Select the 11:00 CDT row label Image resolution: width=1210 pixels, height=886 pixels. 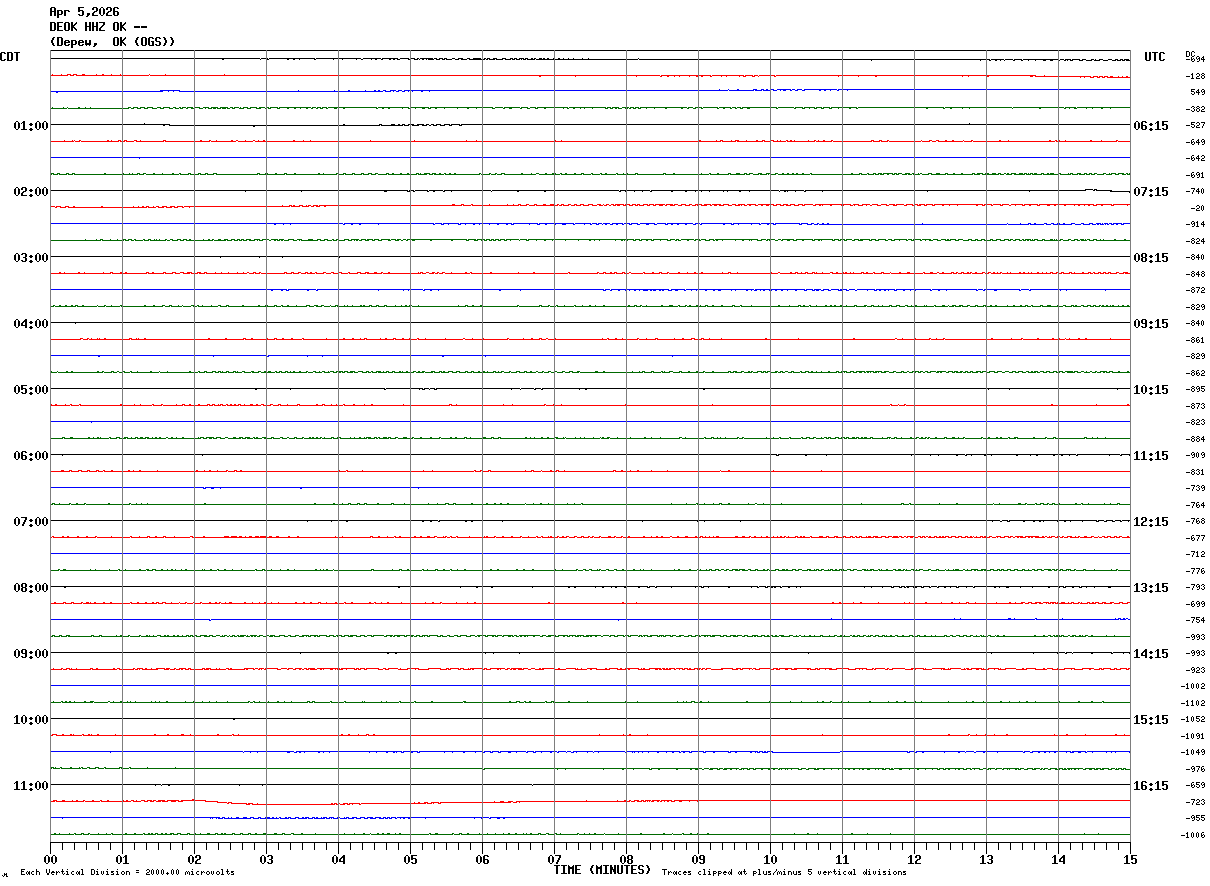click(31, 786)
